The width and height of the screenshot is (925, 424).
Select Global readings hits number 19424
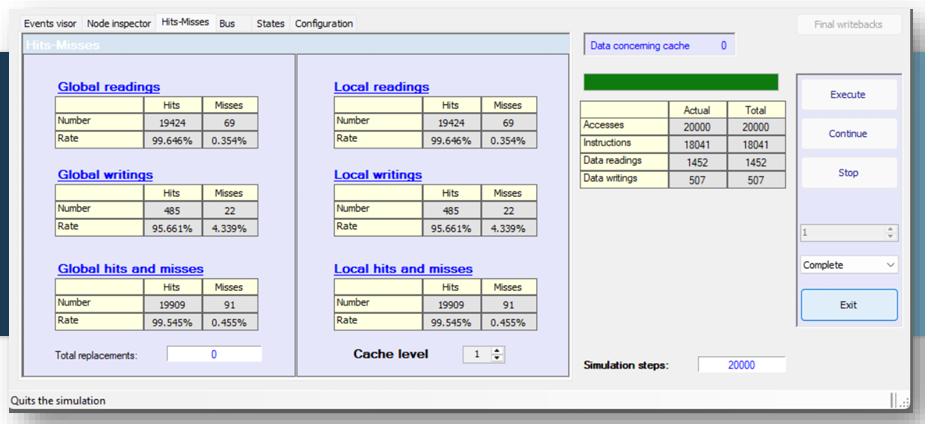[173, 123]
